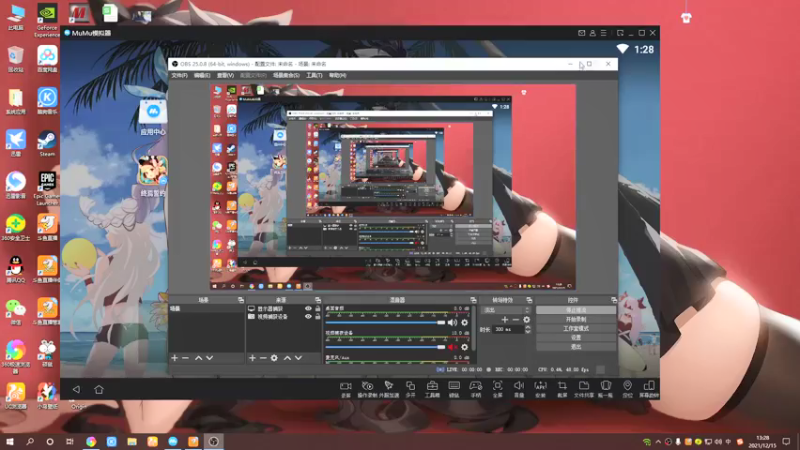
Task: Click the add scene plus icon
Action: point(174,358)
